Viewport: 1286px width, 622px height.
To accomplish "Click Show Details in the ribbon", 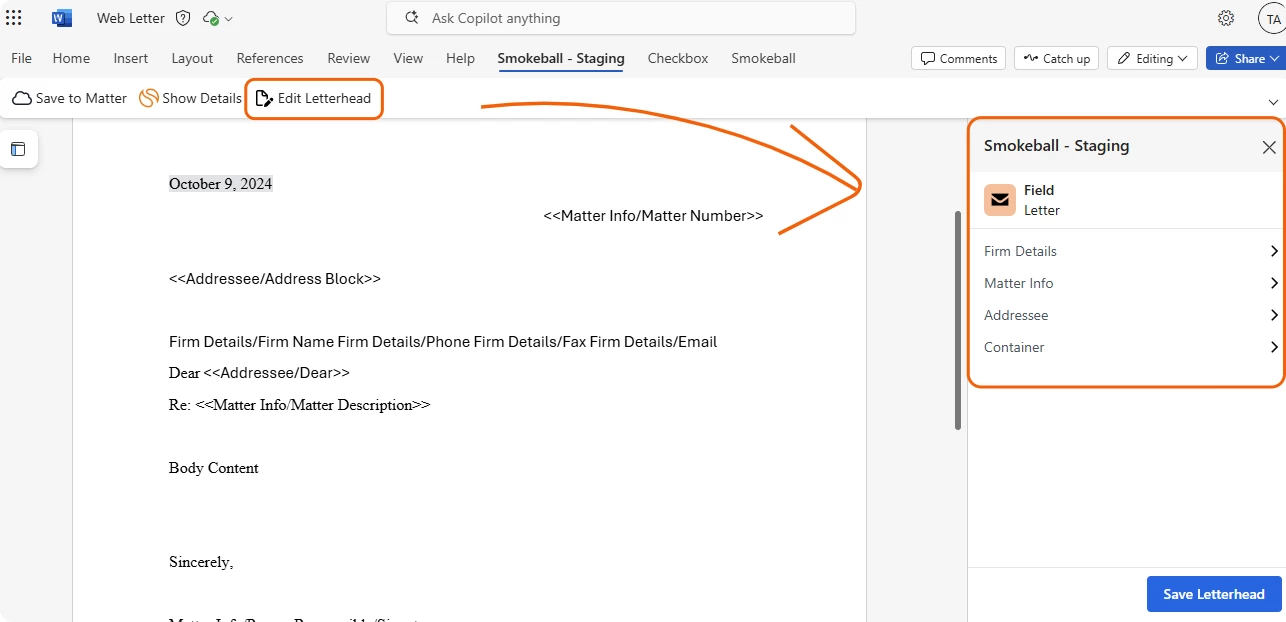I will (x=190, y=98).
